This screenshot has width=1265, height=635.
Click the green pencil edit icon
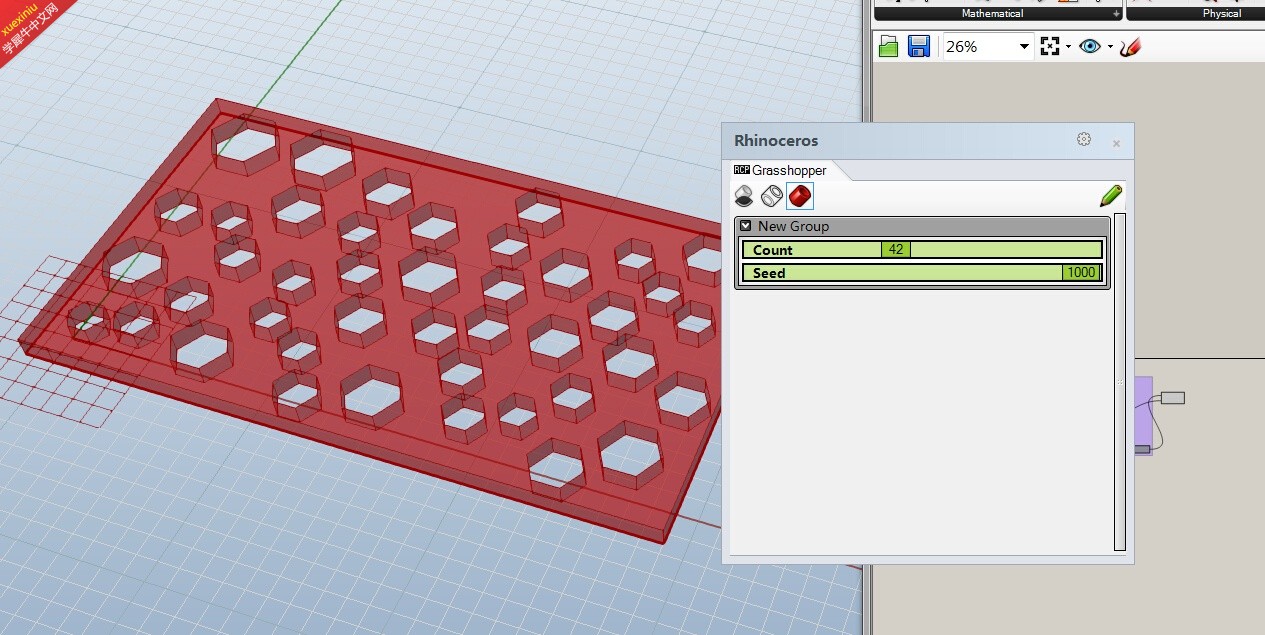coord(1110,195)
